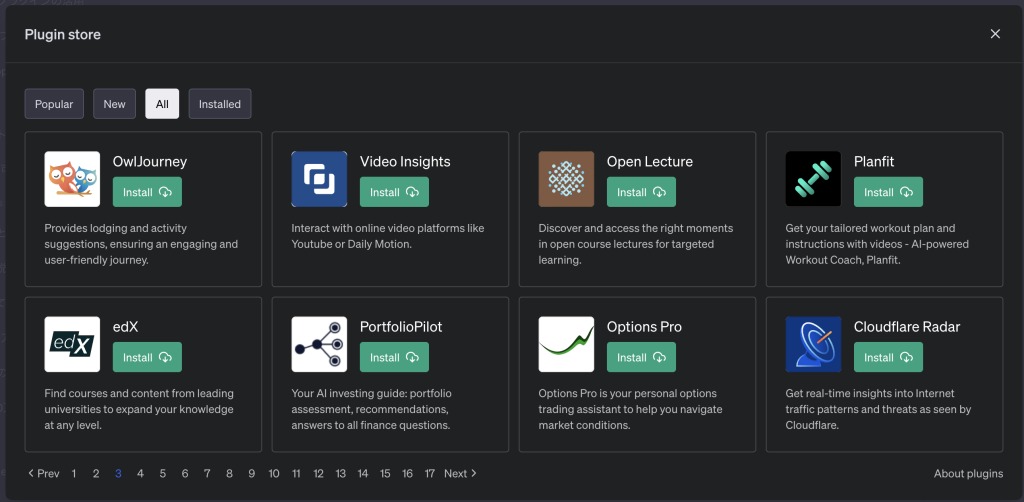Image resolution: width=1024 pixels, height=502 pixels.
Task: Navigate to page 16
Action: 407,473
